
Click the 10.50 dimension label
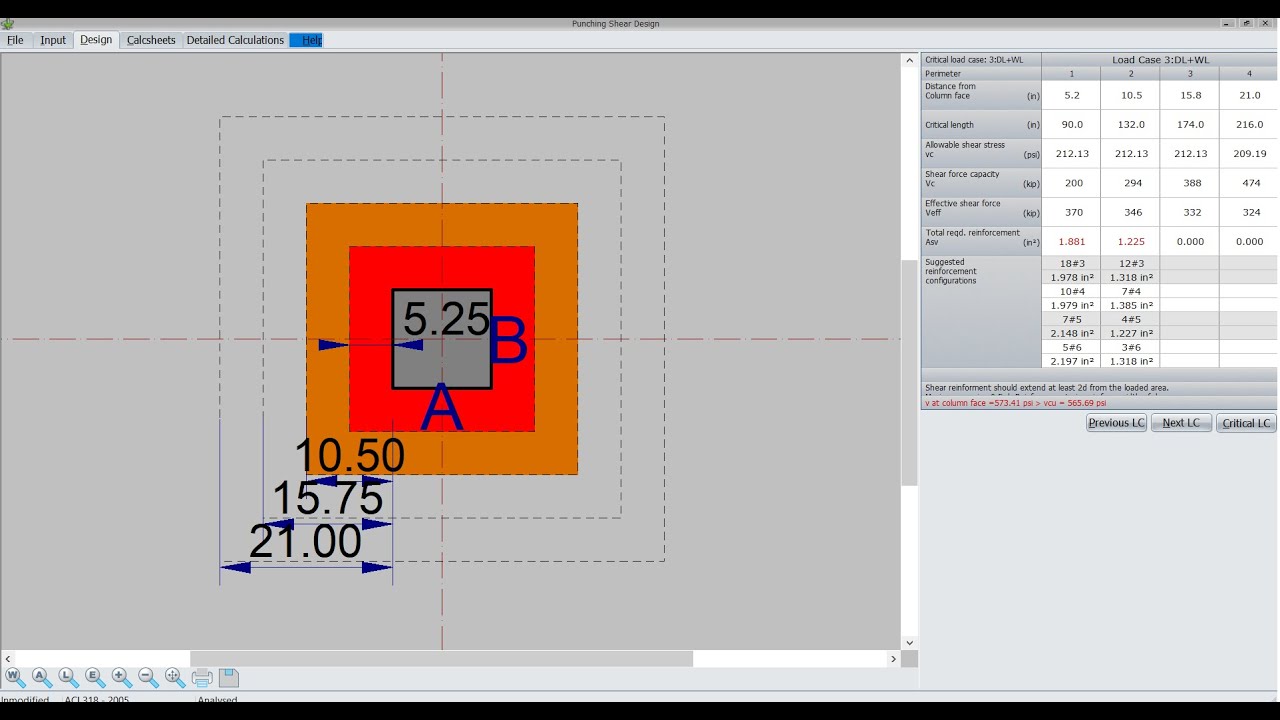[349, 456]
